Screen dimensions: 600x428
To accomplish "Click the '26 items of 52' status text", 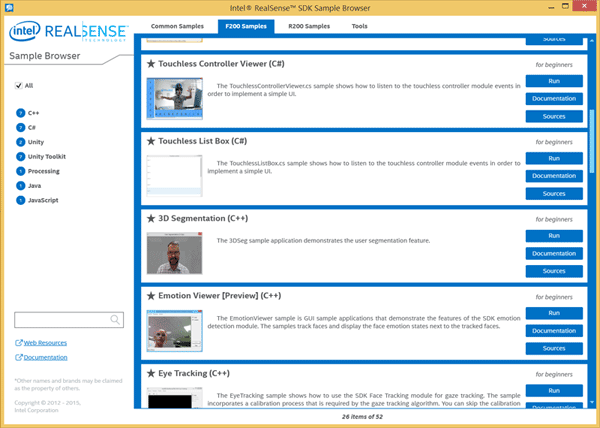I will point(362,417).
